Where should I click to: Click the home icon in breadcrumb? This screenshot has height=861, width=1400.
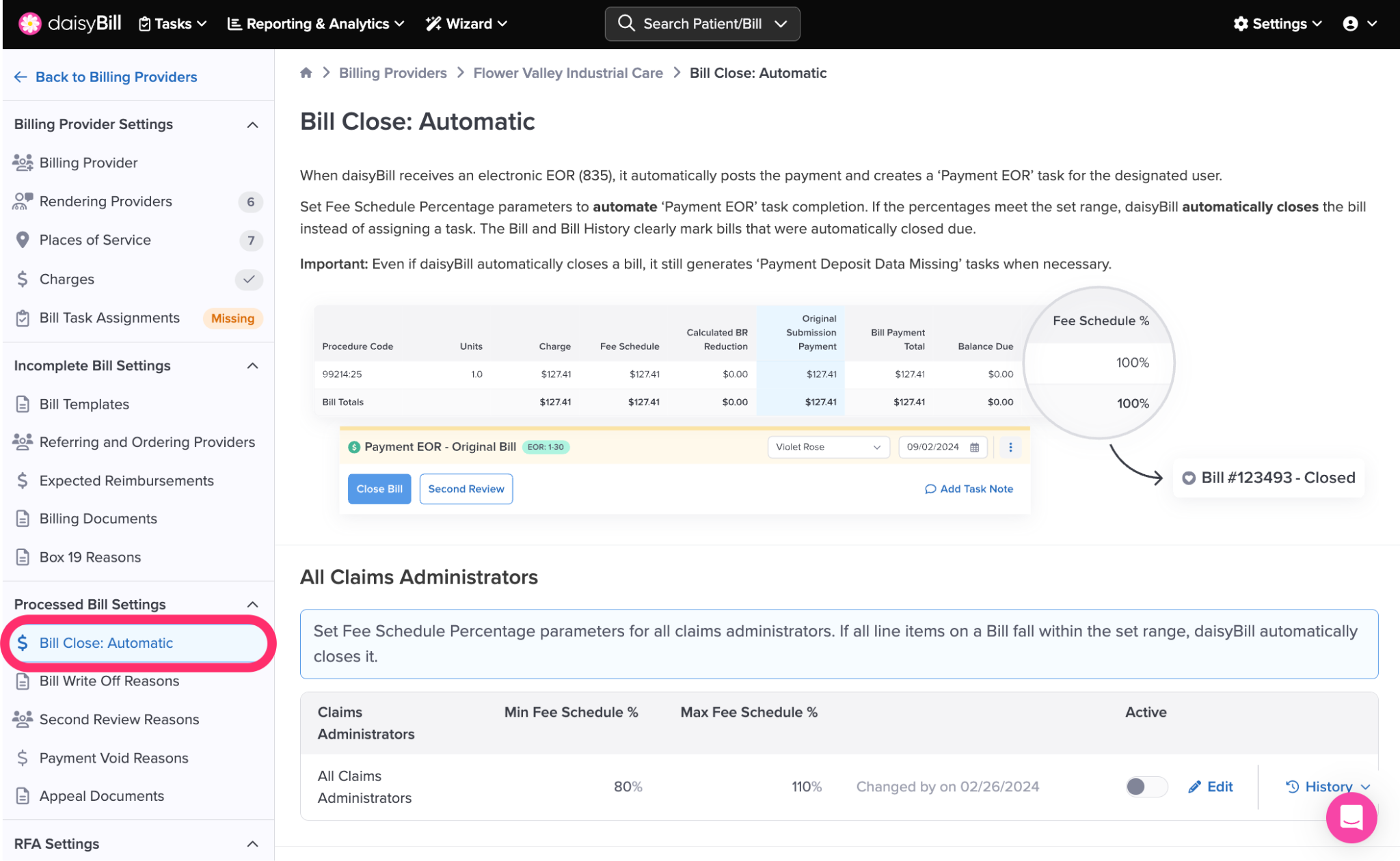click(306, 73)
